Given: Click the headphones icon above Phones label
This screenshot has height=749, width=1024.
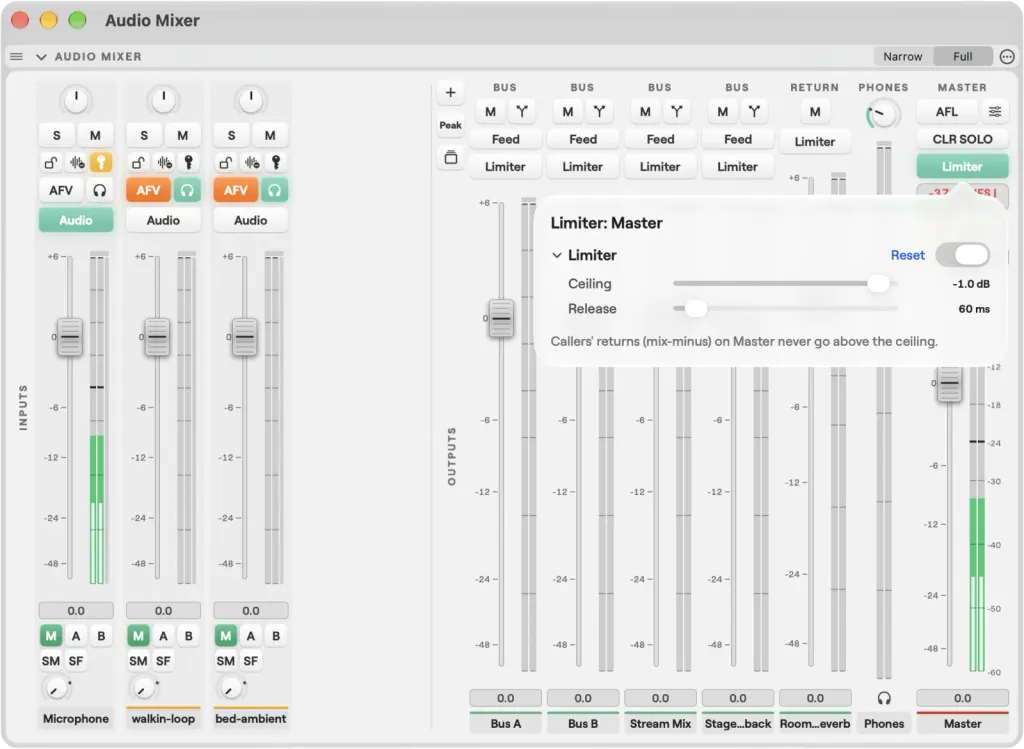Looking at the screenshot, I should point(884,698).
